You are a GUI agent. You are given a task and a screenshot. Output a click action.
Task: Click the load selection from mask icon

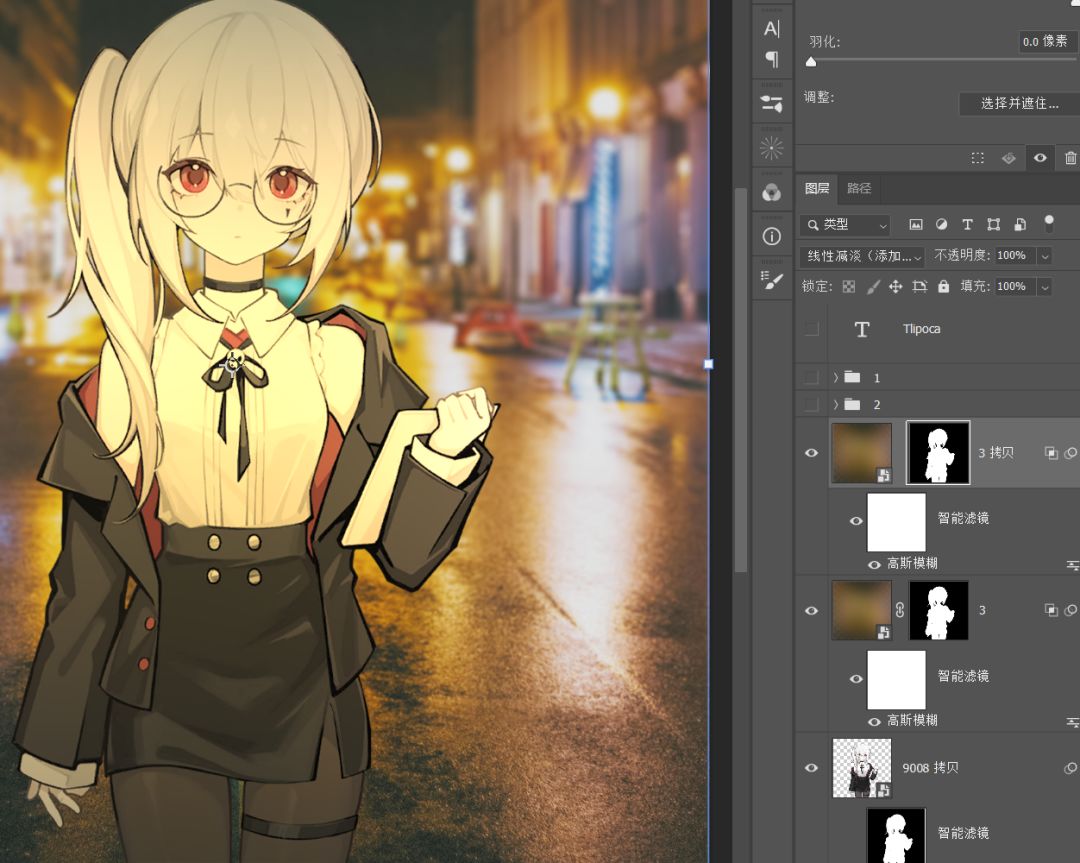pos(978,158)
